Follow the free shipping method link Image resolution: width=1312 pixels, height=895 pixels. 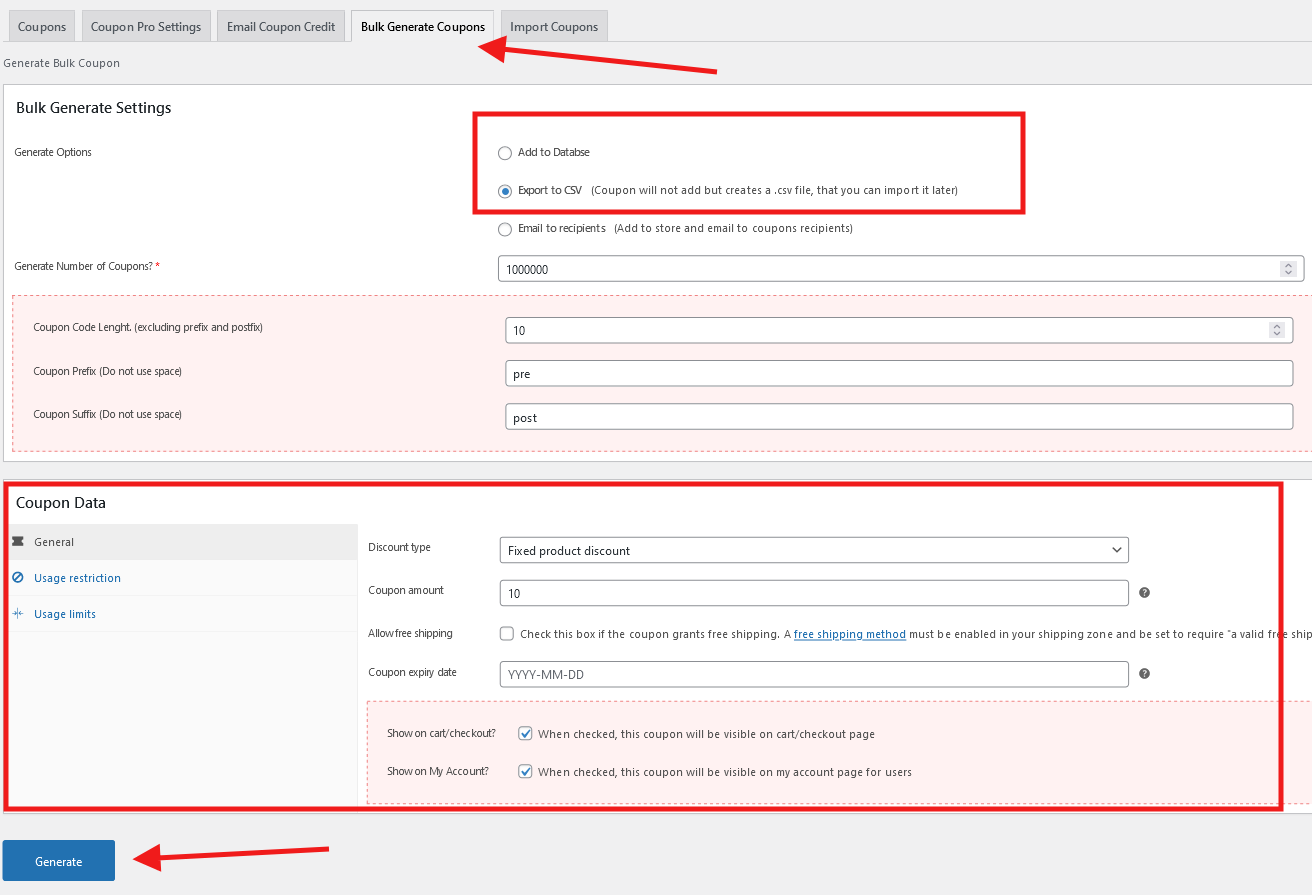pyautogui.click(x=849, y=634)
